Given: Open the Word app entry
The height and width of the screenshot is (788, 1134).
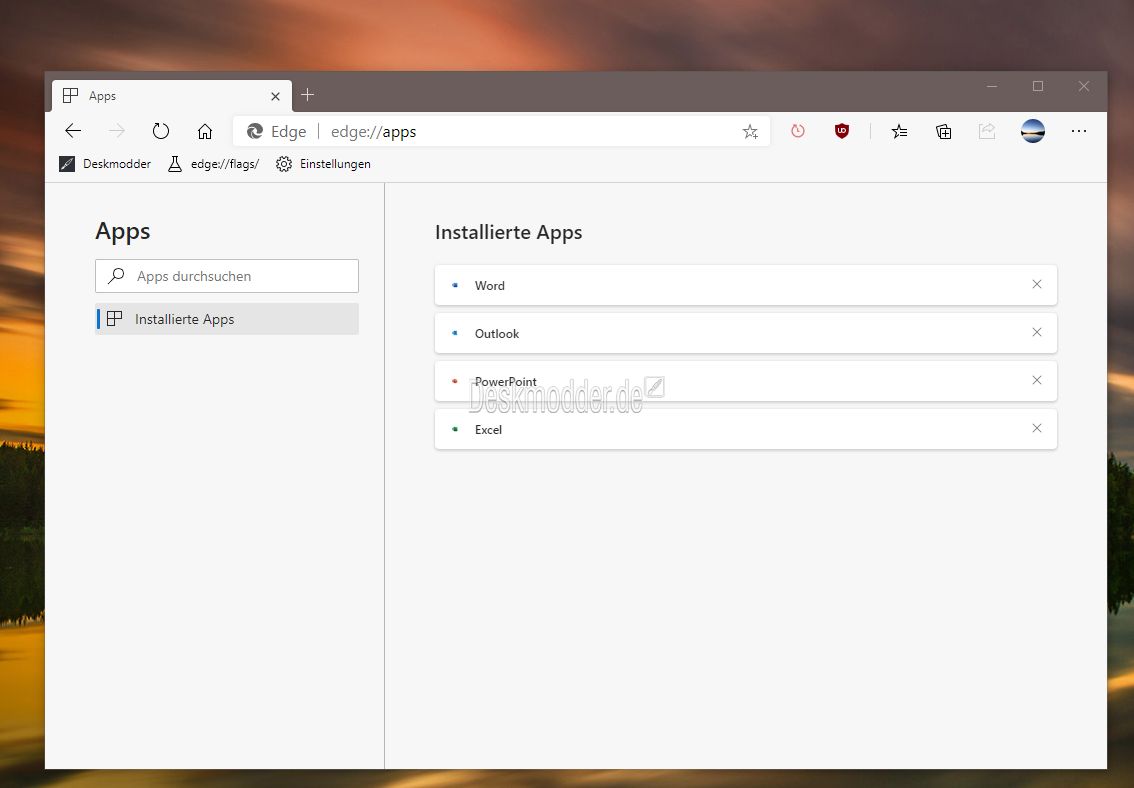Looking at the screenshot, I should (746, 285).
